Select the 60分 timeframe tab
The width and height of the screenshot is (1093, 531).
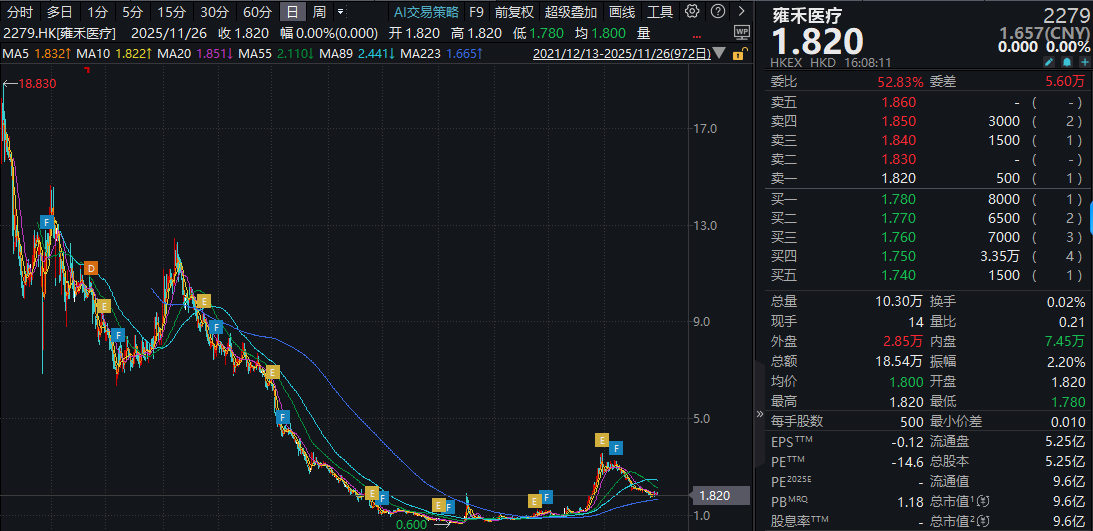pos(257,12)
